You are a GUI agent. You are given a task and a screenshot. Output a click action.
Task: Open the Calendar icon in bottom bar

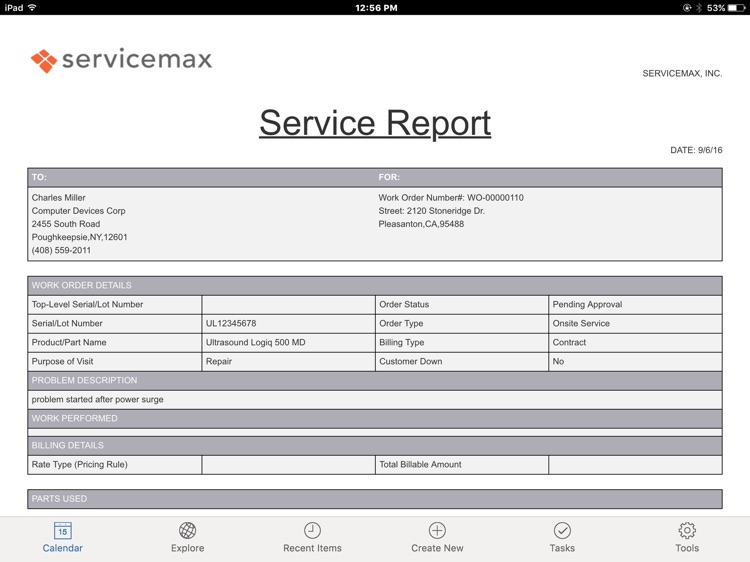click(63, 531)
